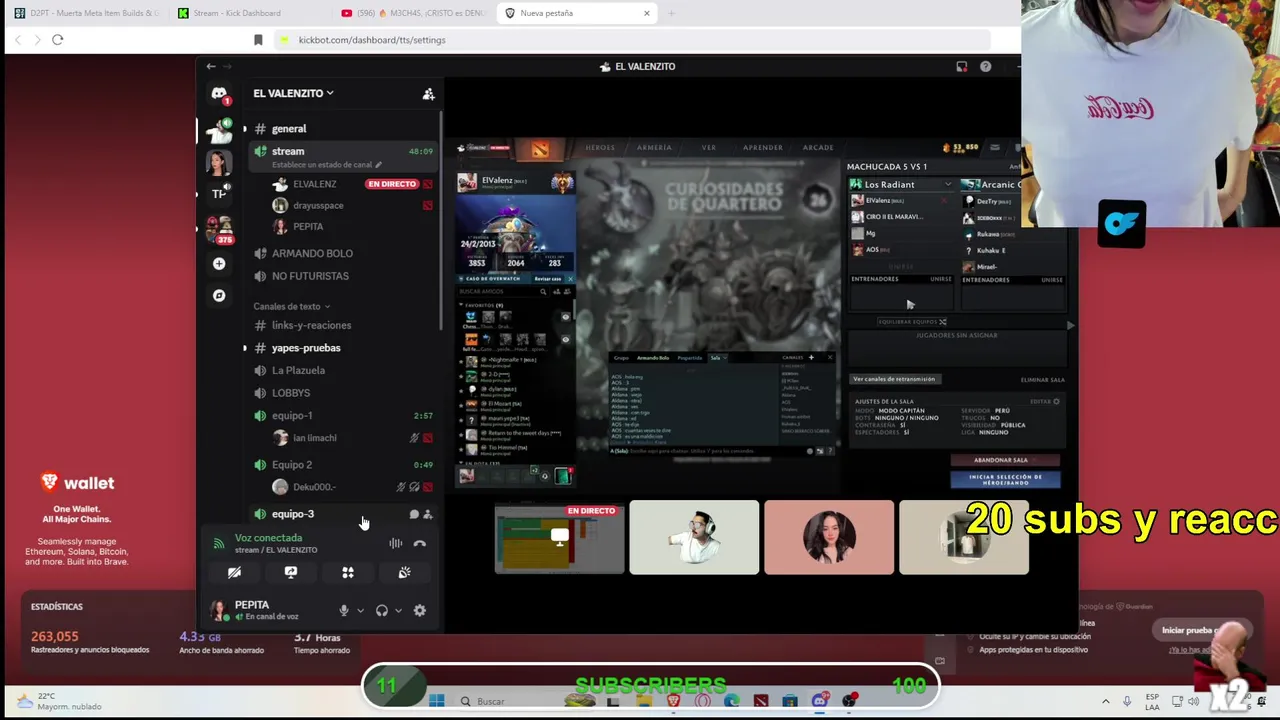The image size is (1280, 720).
Task: Click drayusspace user in stream channel
Action: point(317,205)
